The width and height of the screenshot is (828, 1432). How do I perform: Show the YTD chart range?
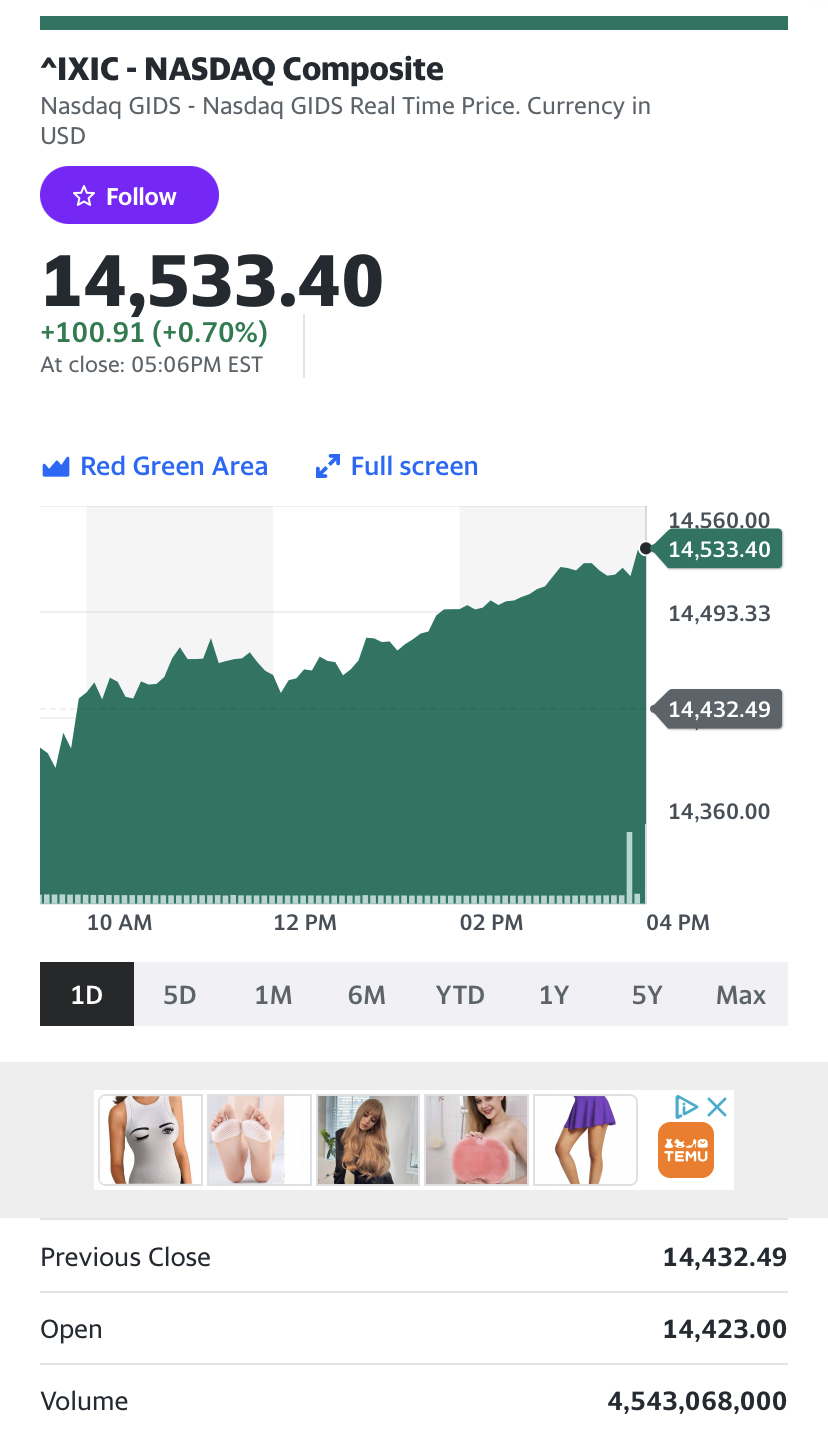click(x=460, y=994)
